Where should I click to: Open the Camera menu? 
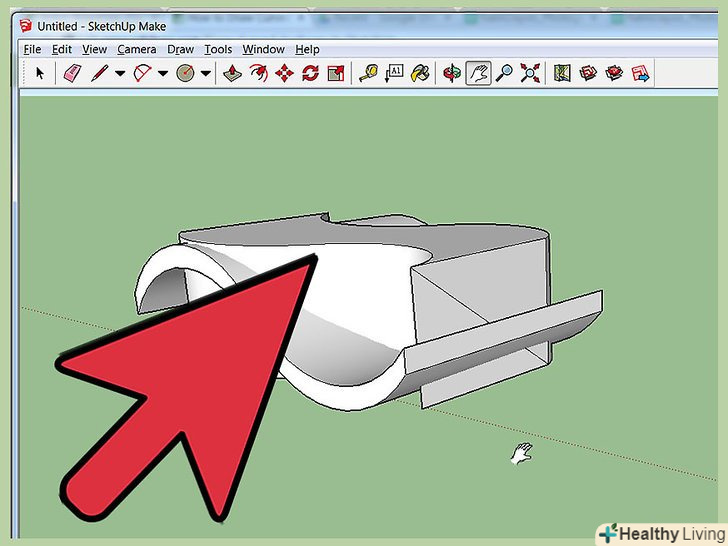(x=136, y=49)
